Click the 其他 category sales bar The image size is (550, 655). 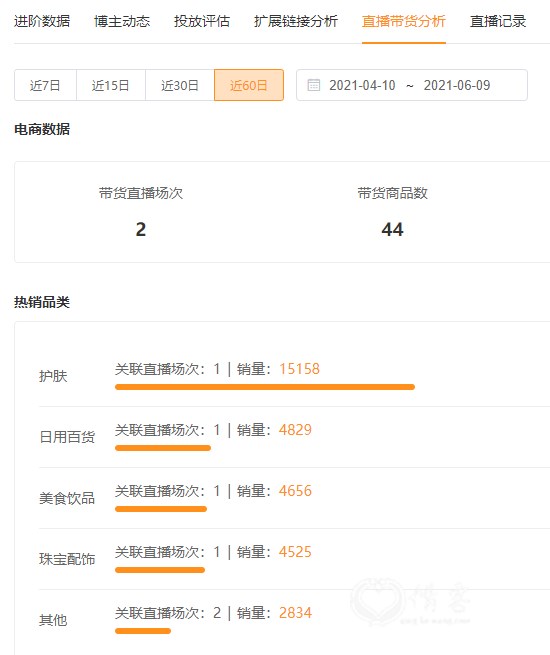(x=143, y=631)
